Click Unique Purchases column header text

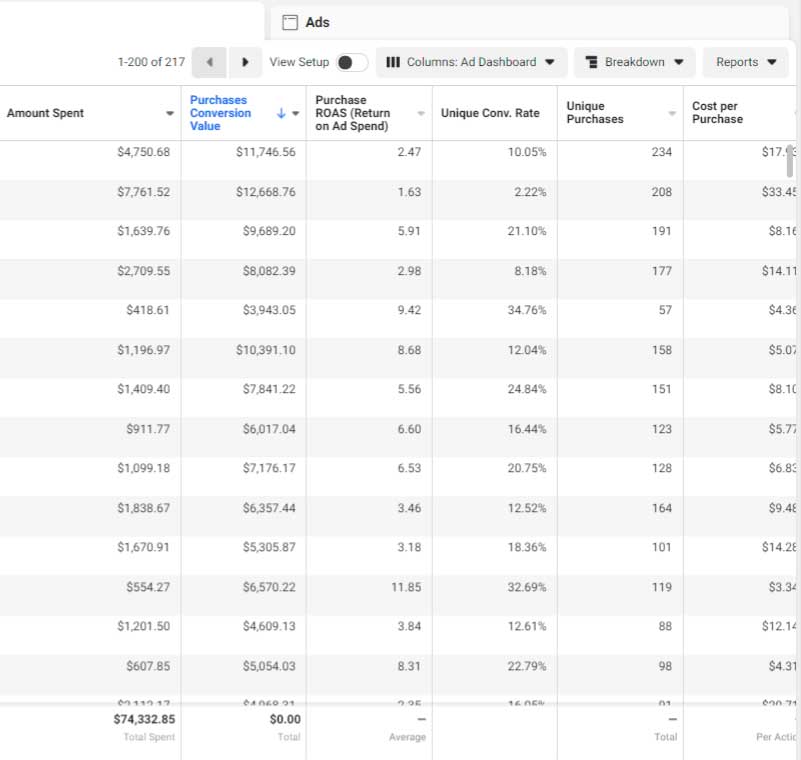click(595, 112)
